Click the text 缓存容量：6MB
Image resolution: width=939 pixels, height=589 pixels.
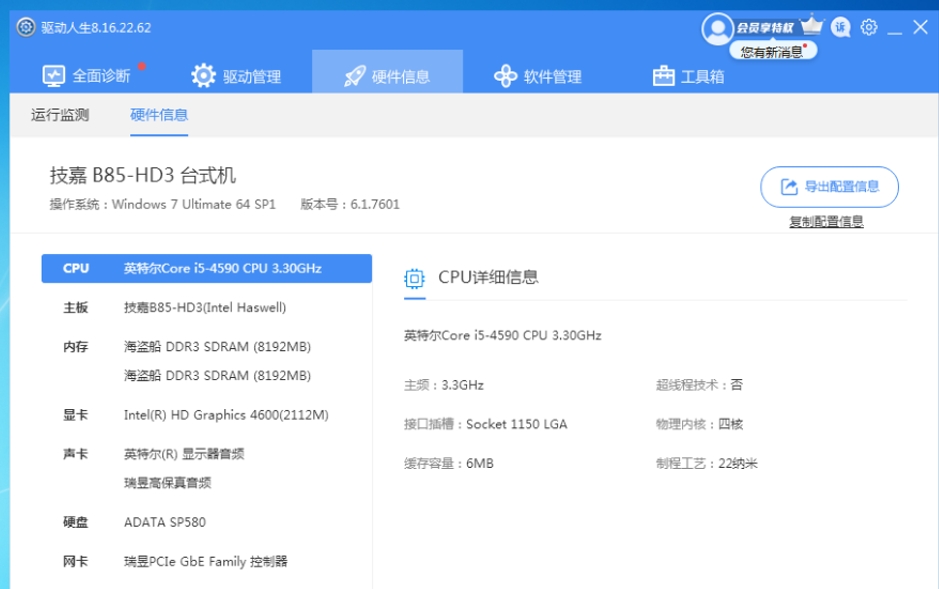(449, 464)
